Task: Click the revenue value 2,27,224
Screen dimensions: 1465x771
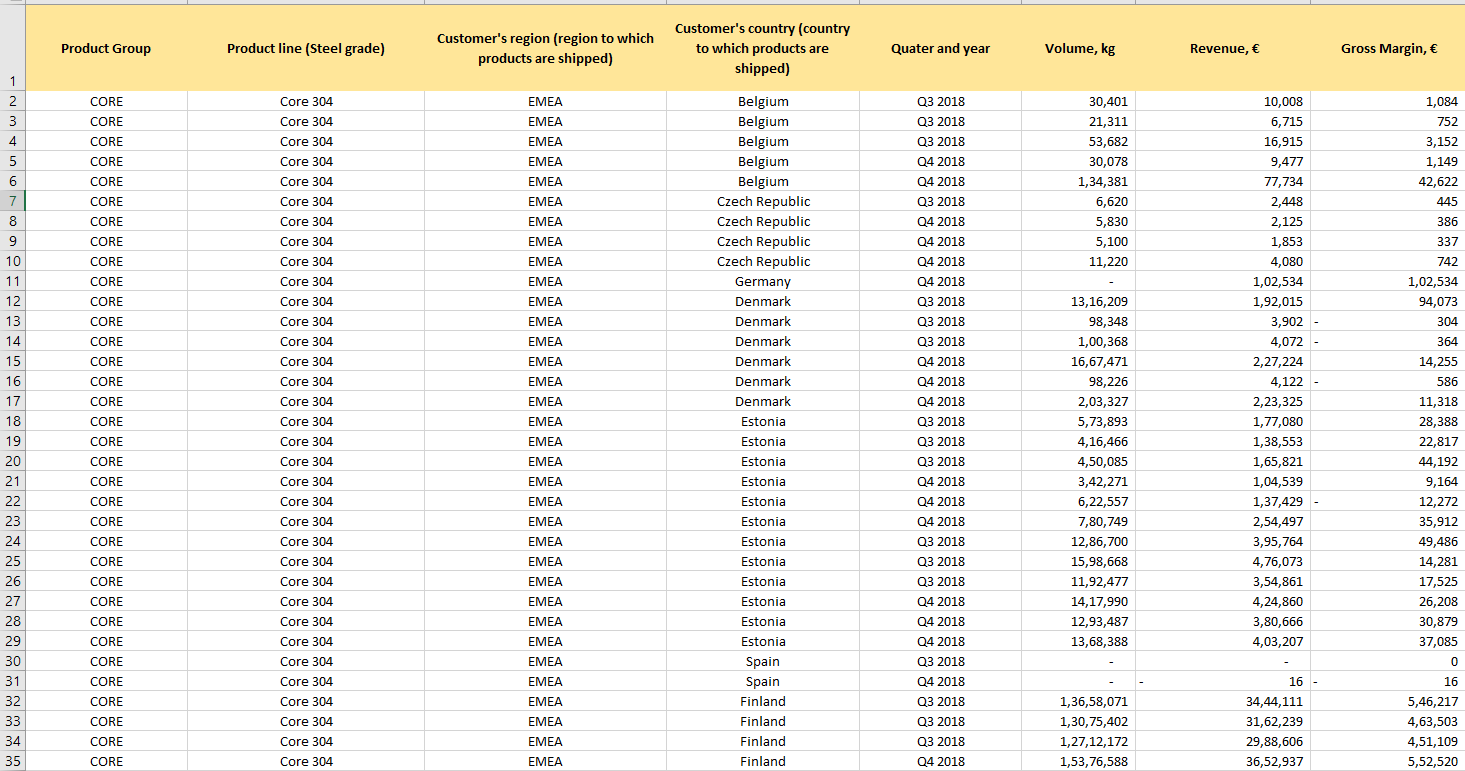Action: [x=1223, y=361]
